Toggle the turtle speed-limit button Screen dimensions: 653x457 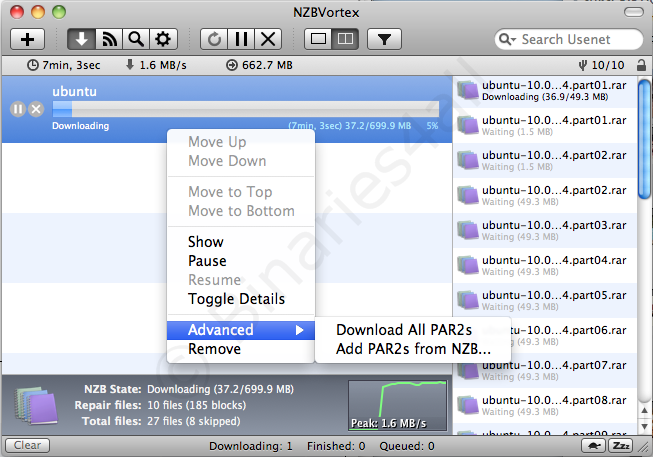[594, 446]
